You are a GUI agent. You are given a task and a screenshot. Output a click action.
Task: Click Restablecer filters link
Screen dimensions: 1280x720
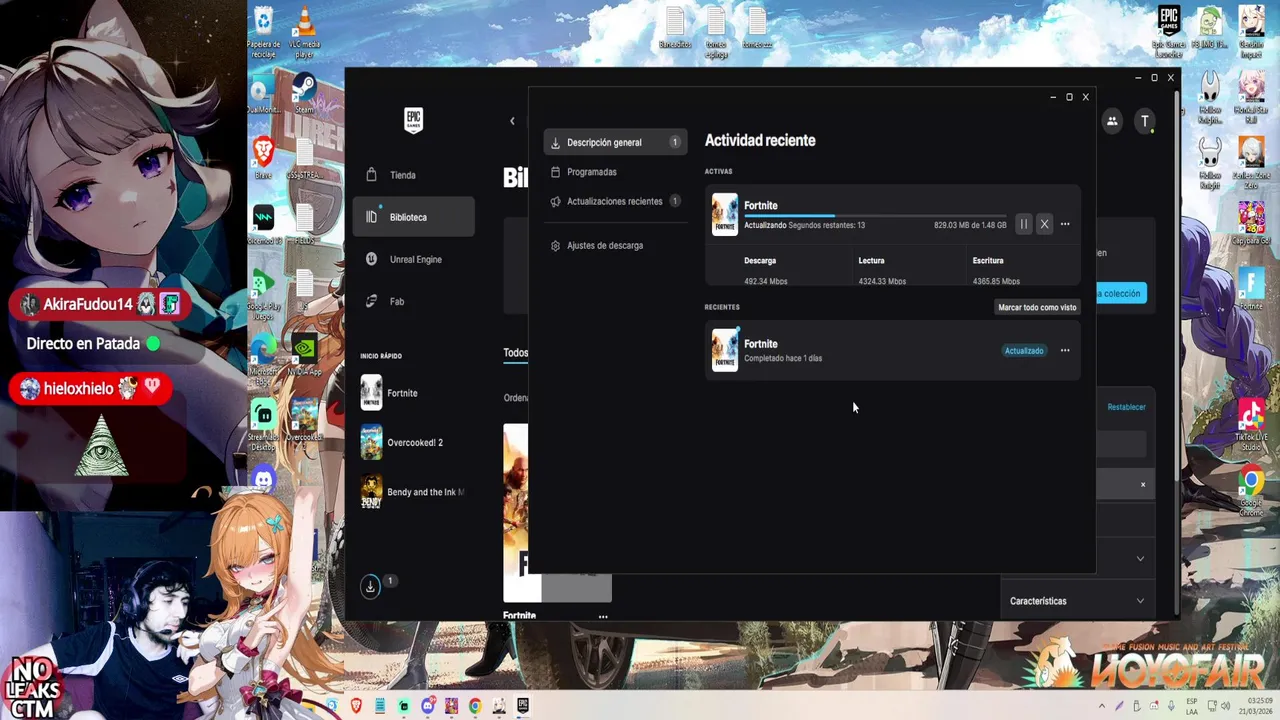click(x=1127, y=407)
